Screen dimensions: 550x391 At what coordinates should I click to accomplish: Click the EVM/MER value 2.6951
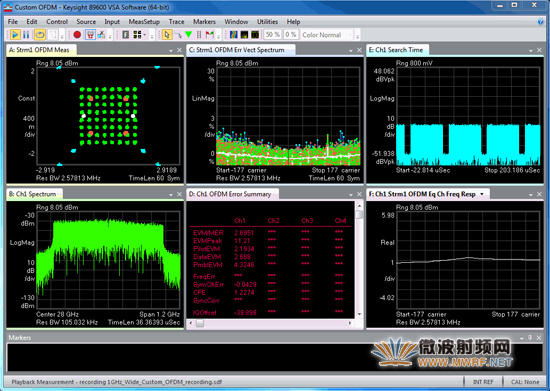[x=244, y=233]
